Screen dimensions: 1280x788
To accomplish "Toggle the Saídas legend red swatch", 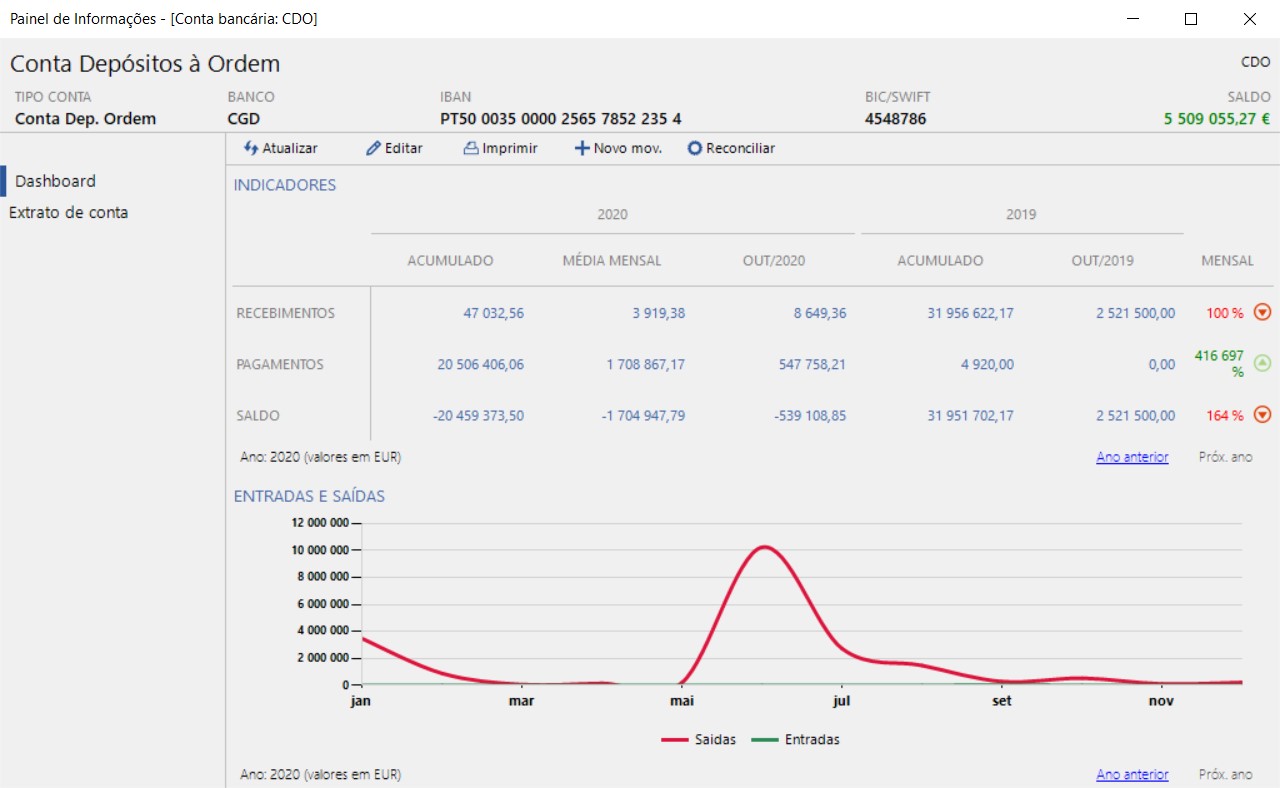I will point(674,740).
